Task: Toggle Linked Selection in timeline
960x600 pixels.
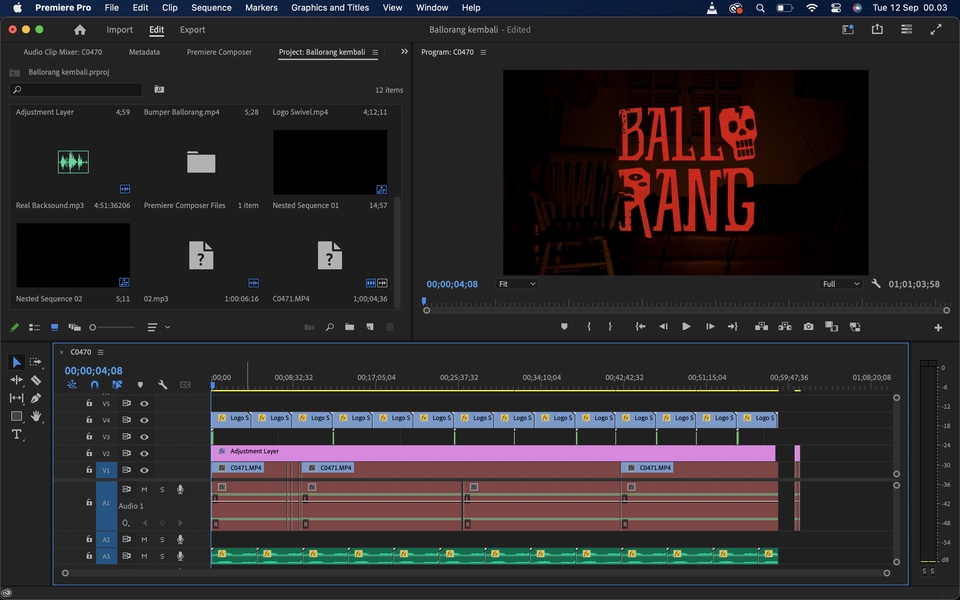Action: (117, 384)
